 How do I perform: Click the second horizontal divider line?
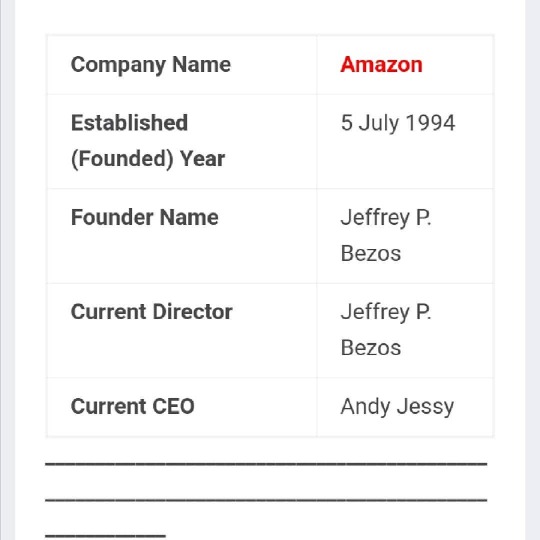[x=266, y=500]
